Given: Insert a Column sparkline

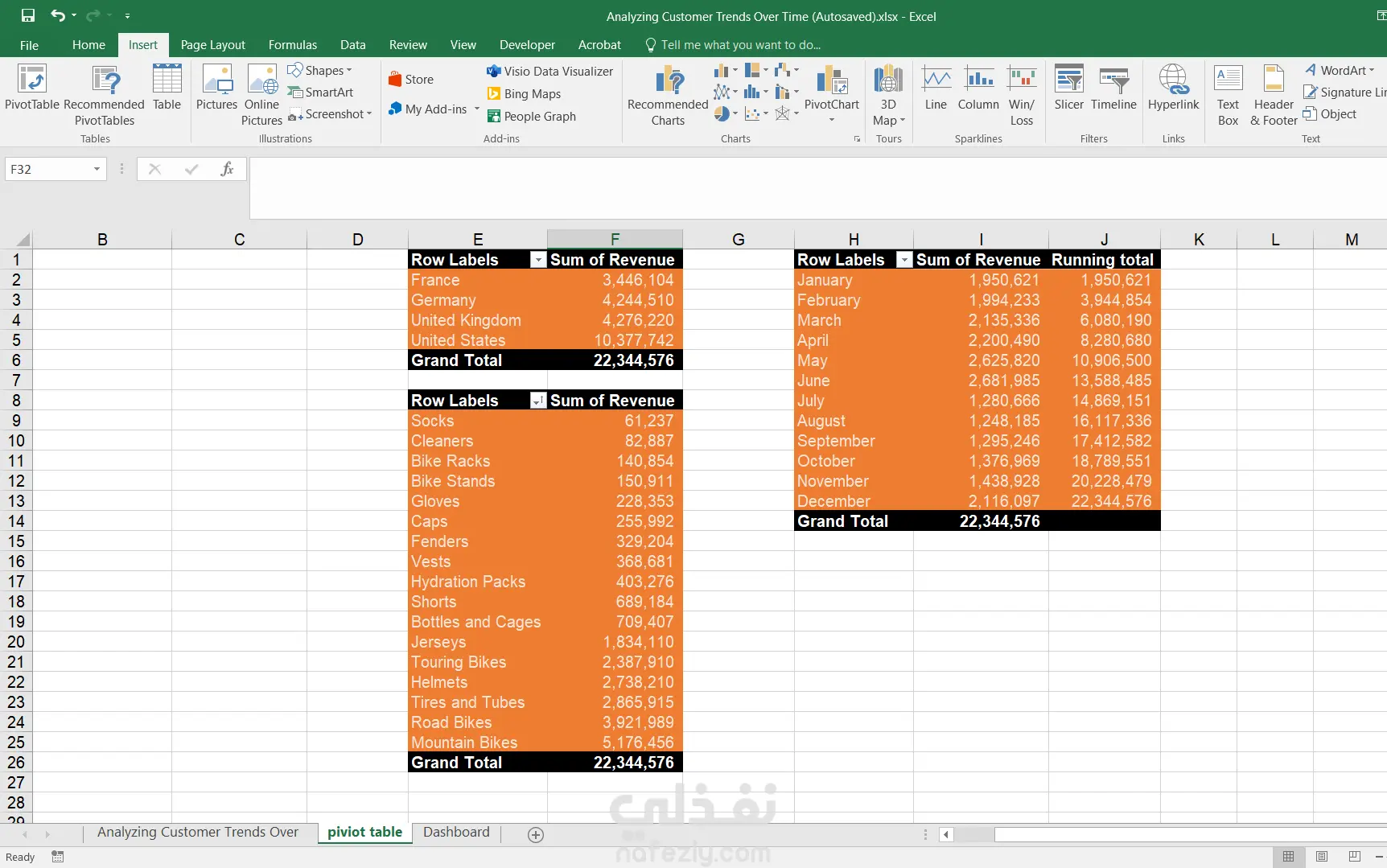Looking at the screenshot, I should click(978, 88).
